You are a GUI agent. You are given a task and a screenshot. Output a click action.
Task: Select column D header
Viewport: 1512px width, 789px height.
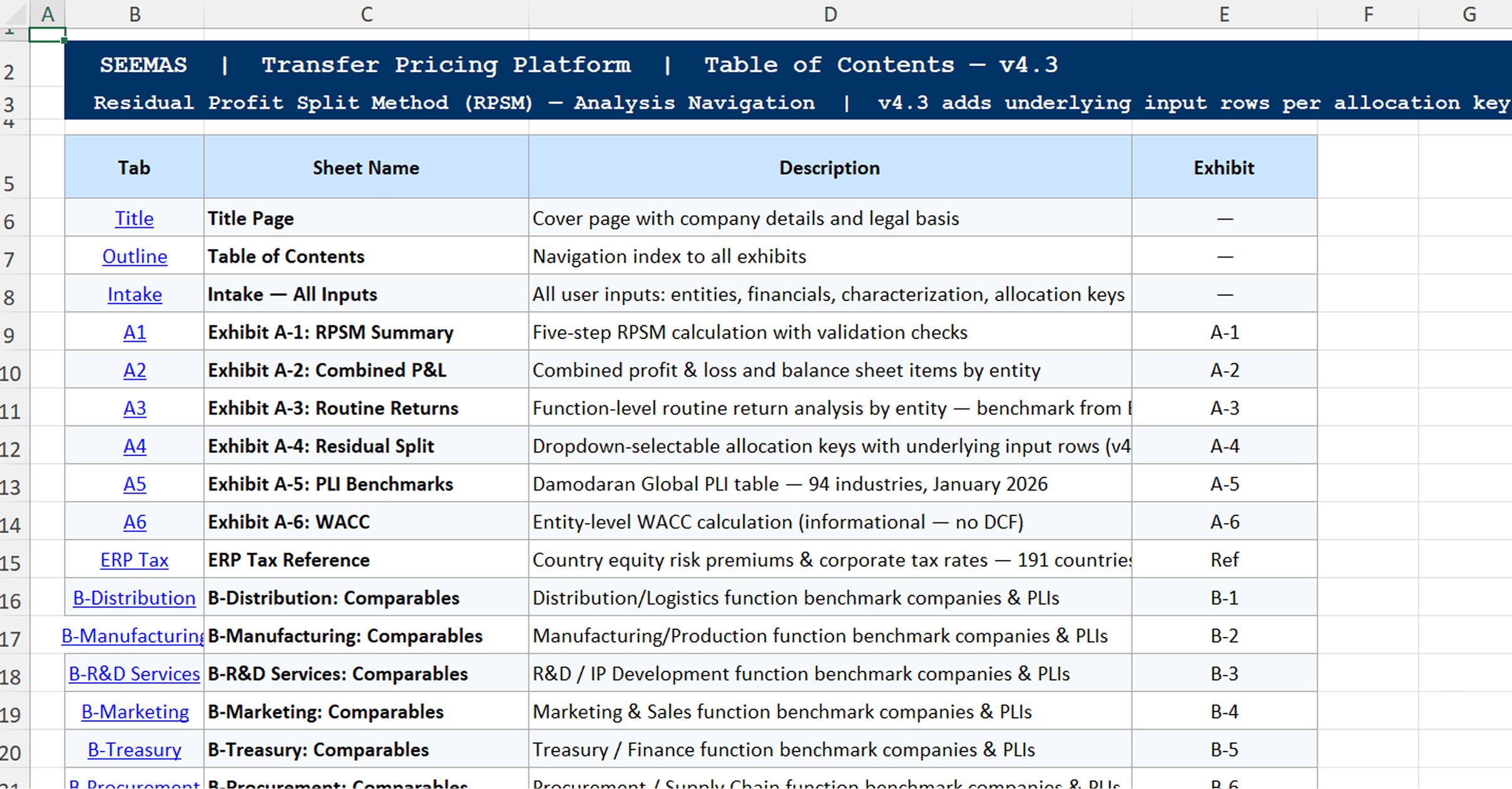click(x=830, y=14)
